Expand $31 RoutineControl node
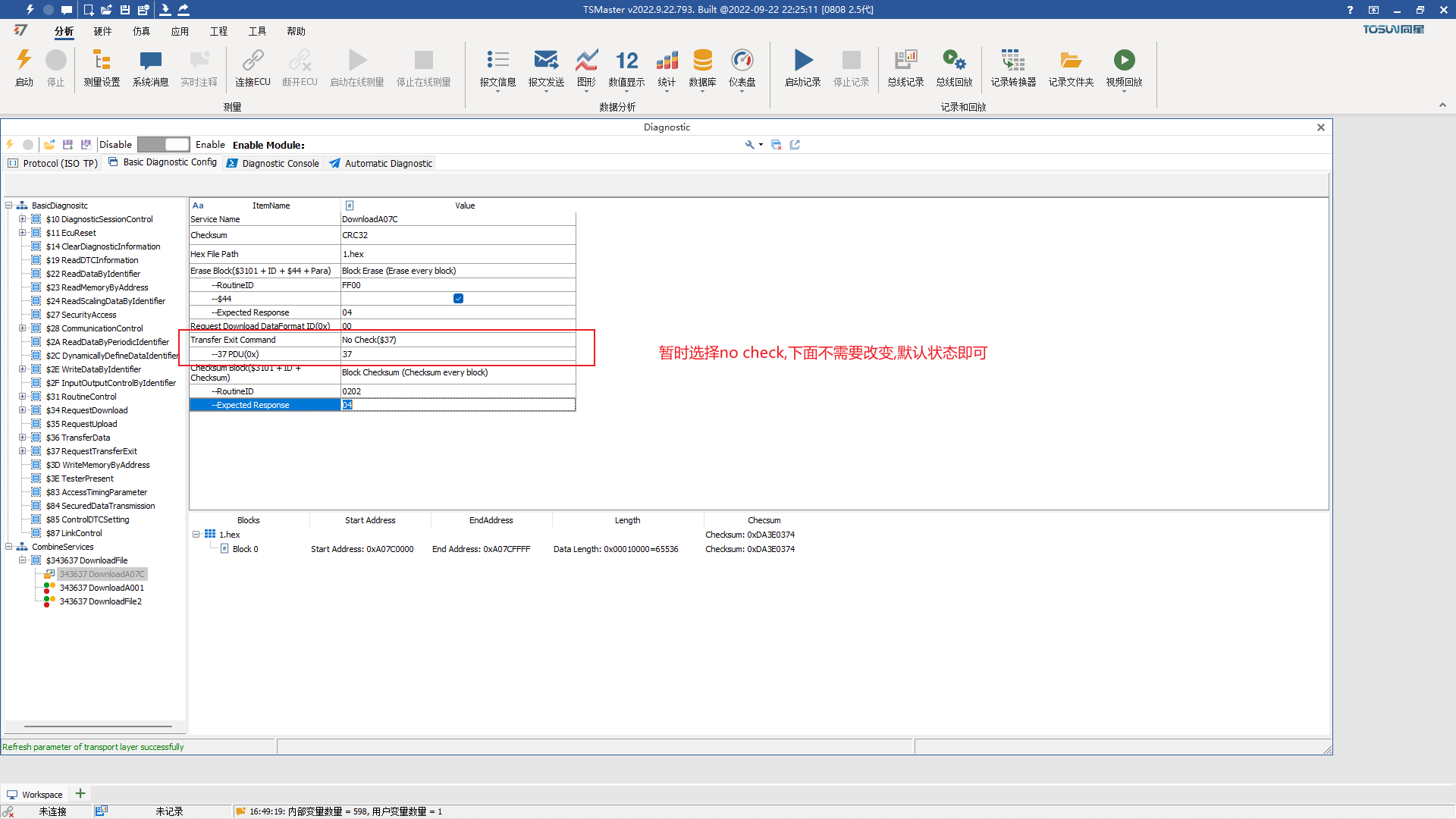The width and height of the screenshot is (1456, 819). click(22, 397)
